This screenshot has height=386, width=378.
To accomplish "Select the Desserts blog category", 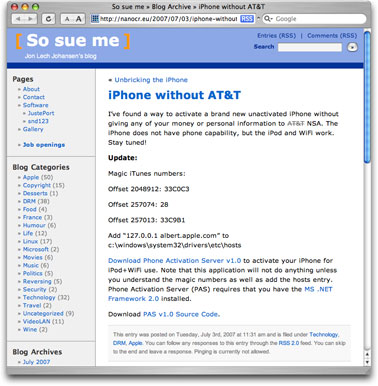I will (x=35, y=193).
